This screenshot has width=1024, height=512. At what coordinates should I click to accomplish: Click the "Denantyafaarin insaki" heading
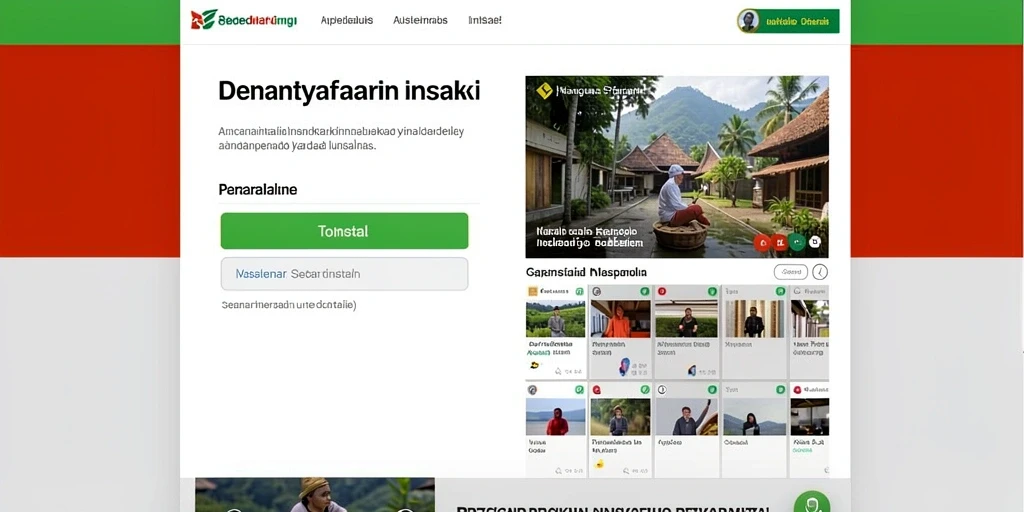[349, 91]
